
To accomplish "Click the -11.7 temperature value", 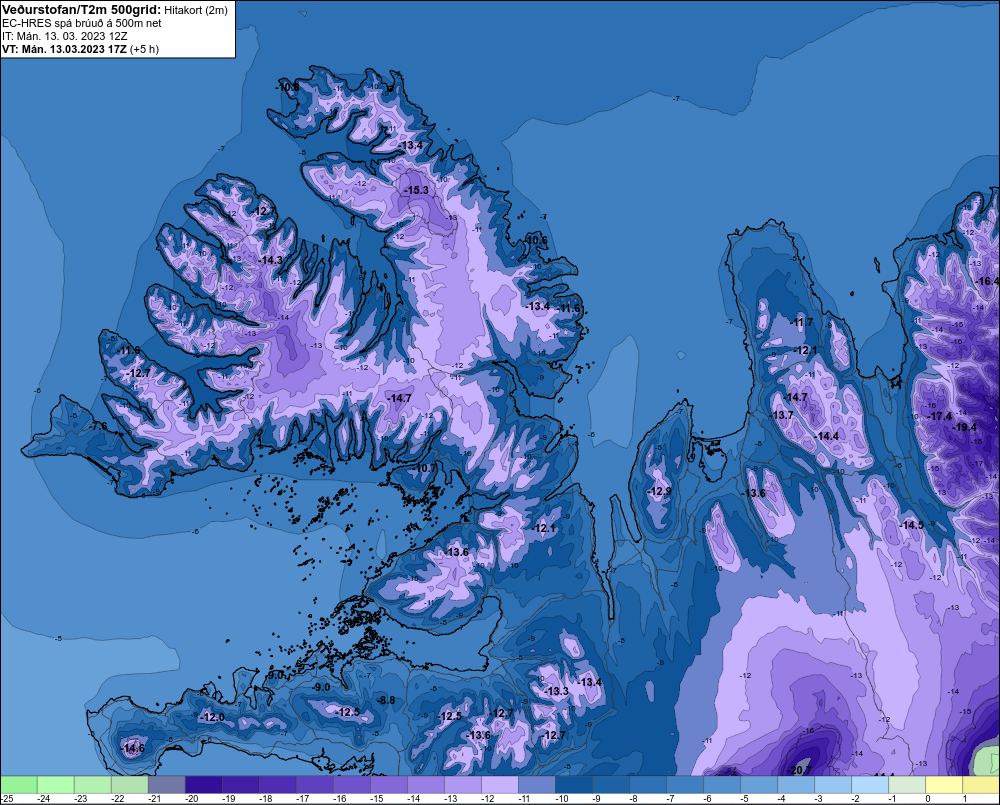I will coord(802,322).
